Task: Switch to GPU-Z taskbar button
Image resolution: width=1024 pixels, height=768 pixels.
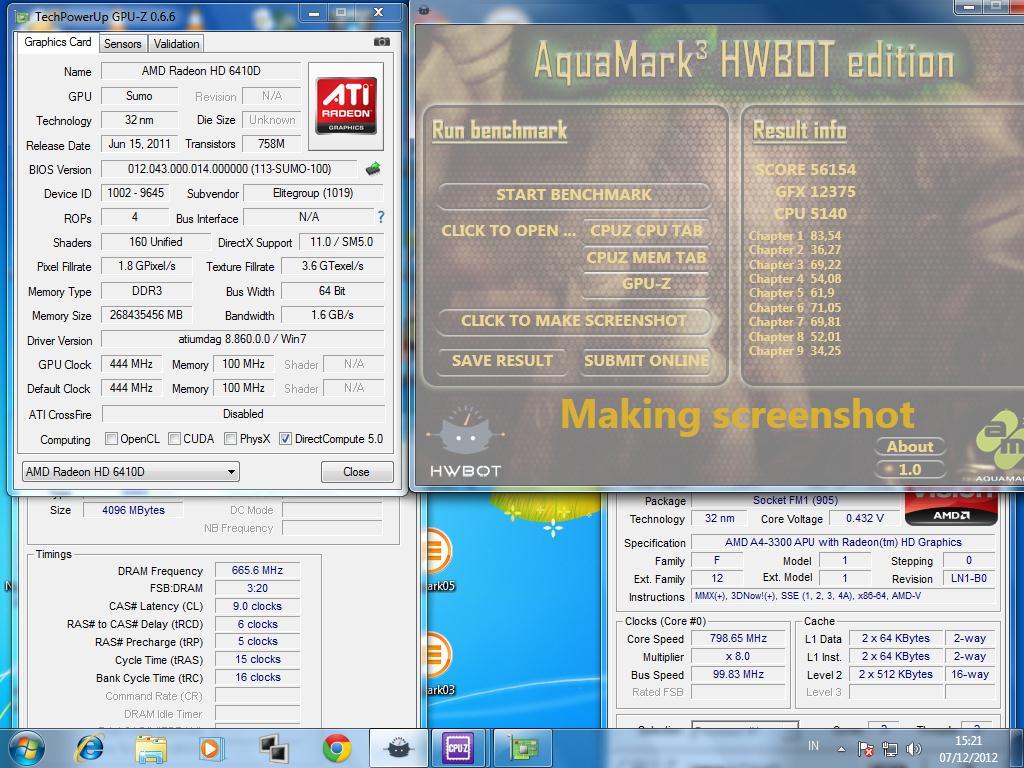Action: coord(523,748)
